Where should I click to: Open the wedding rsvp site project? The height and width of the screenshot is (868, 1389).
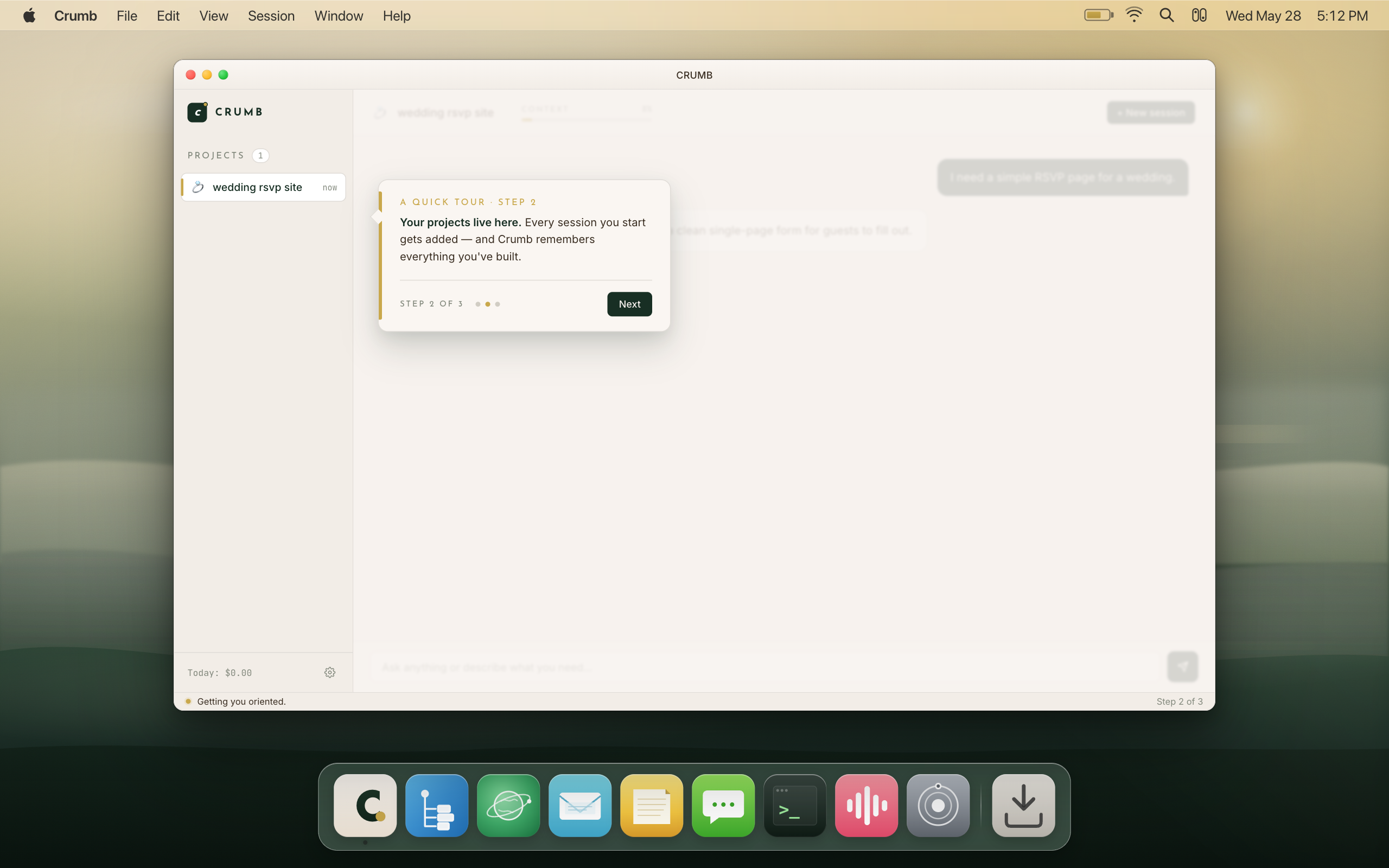click(x=264, y=187)
